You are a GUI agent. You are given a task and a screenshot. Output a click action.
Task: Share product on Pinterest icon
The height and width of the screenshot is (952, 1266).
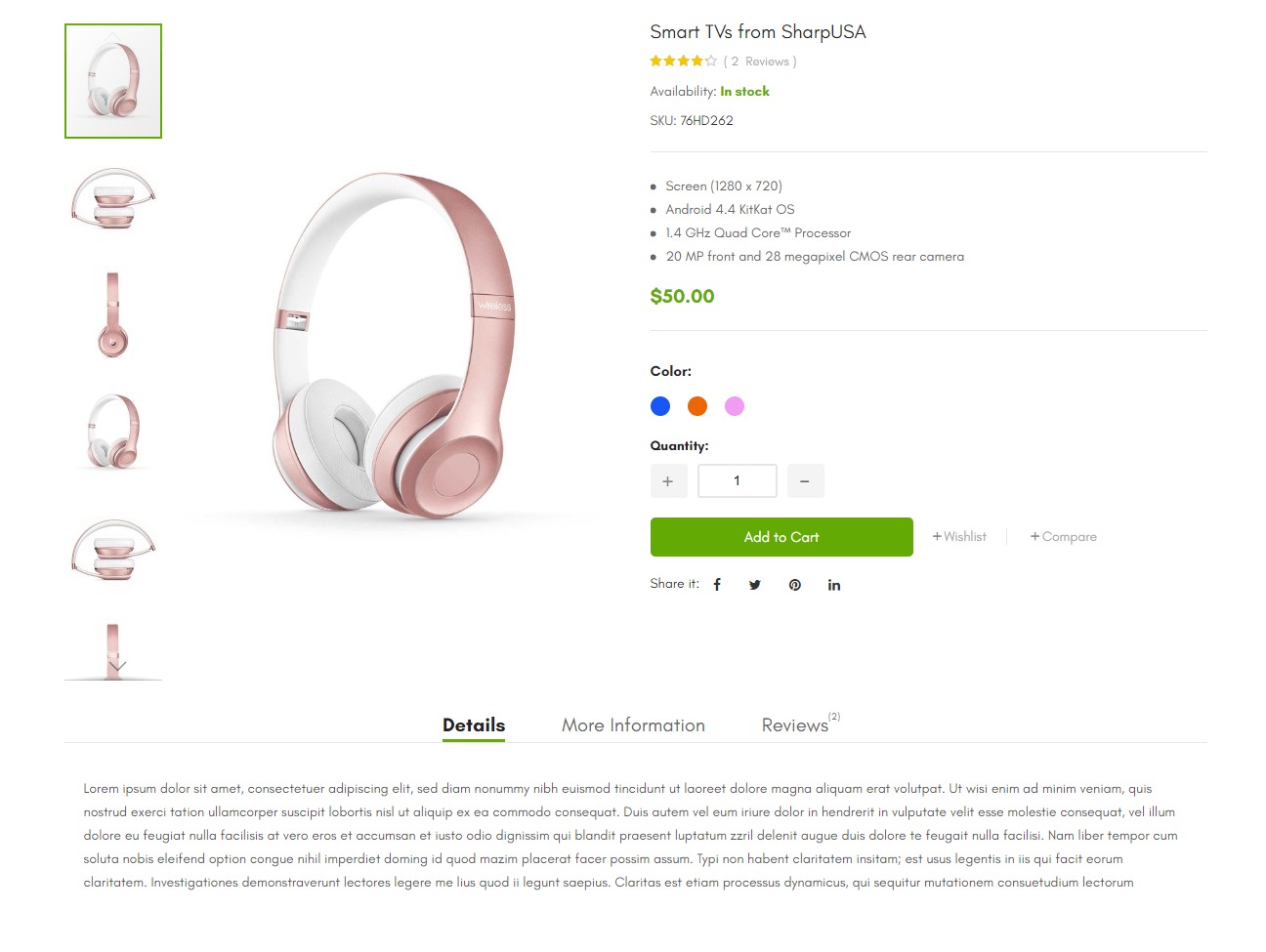(795, 585)
